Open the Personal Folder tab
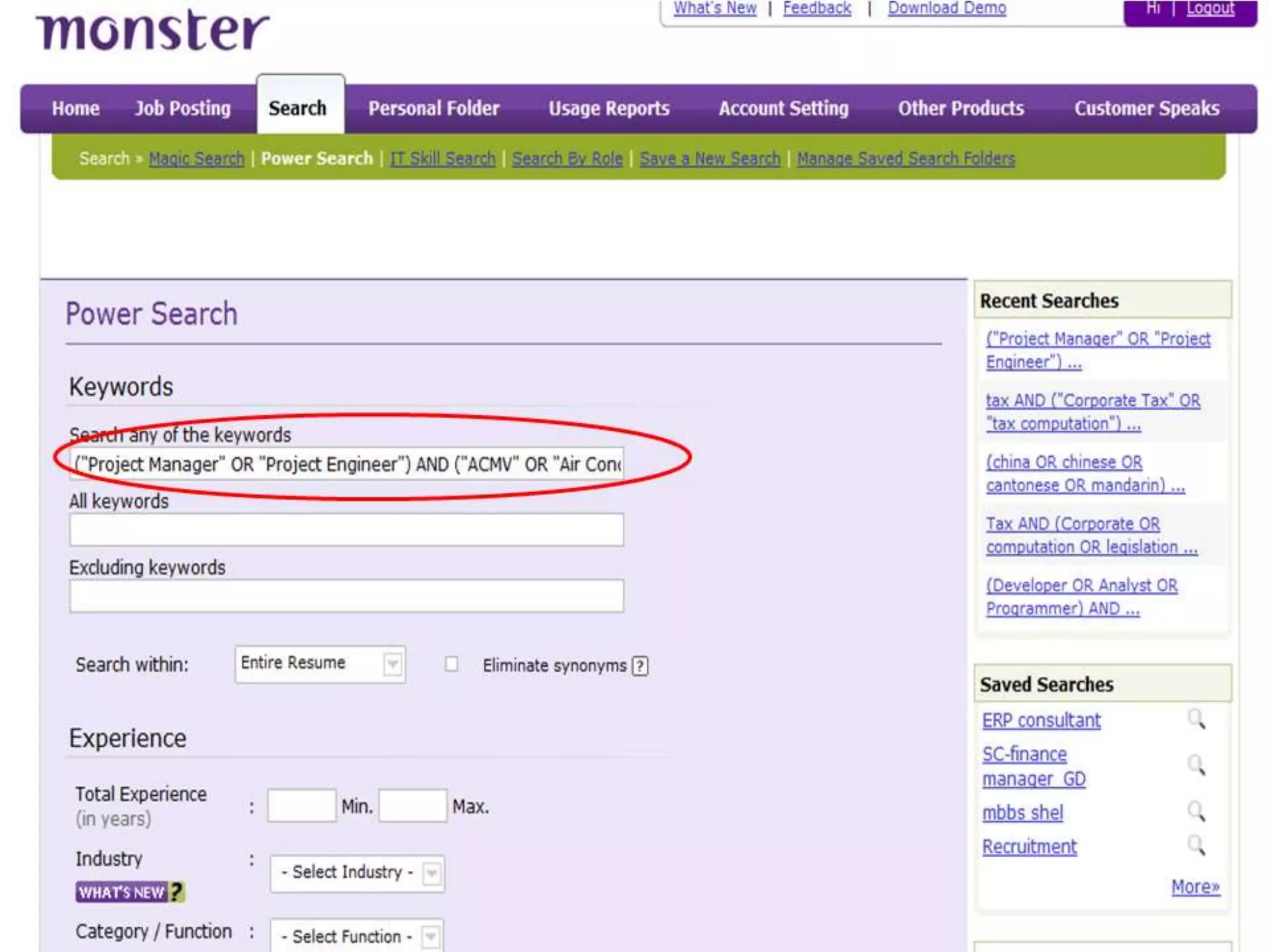 point(433,108)
